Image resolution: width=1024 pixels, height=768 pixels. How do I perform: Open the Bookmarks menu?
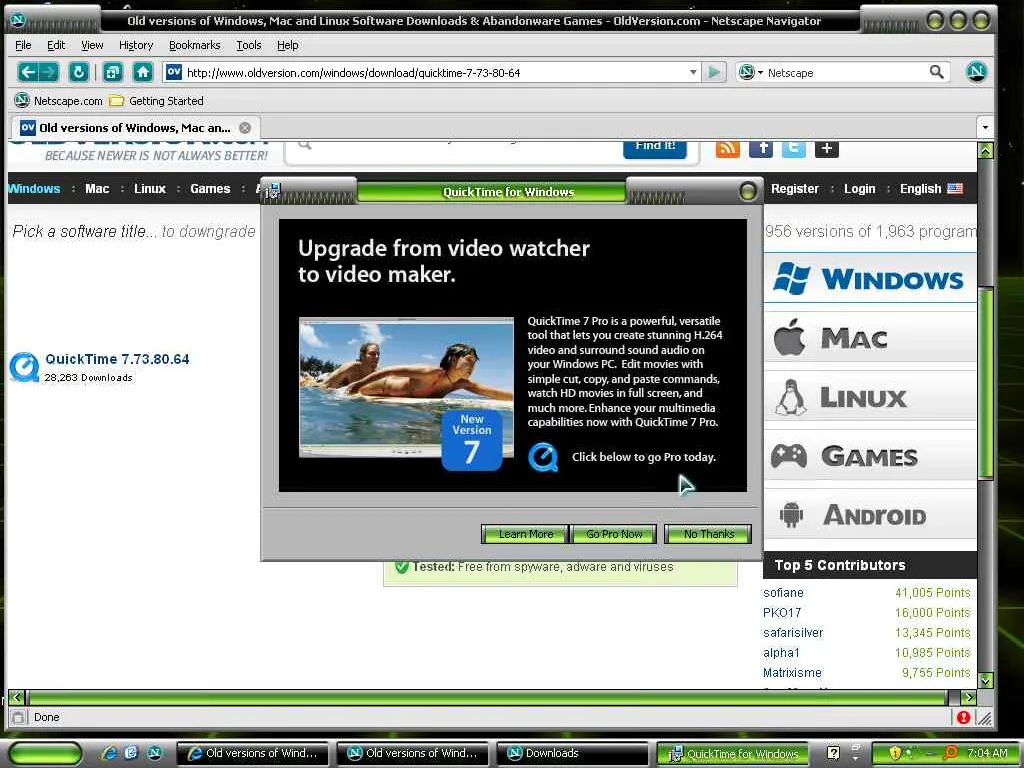pos(195,45)
